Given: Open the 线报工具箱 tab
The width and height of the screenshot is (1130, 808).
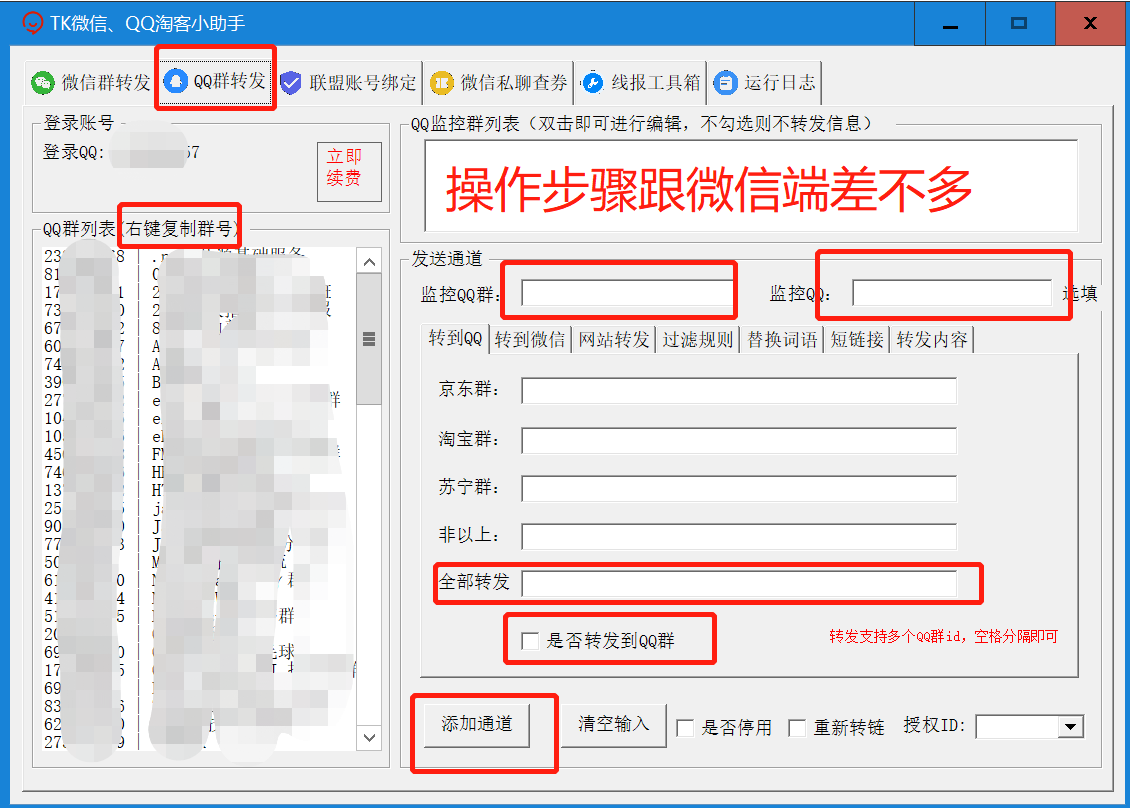Looking at the screenshot, I should tap(641, 83).
